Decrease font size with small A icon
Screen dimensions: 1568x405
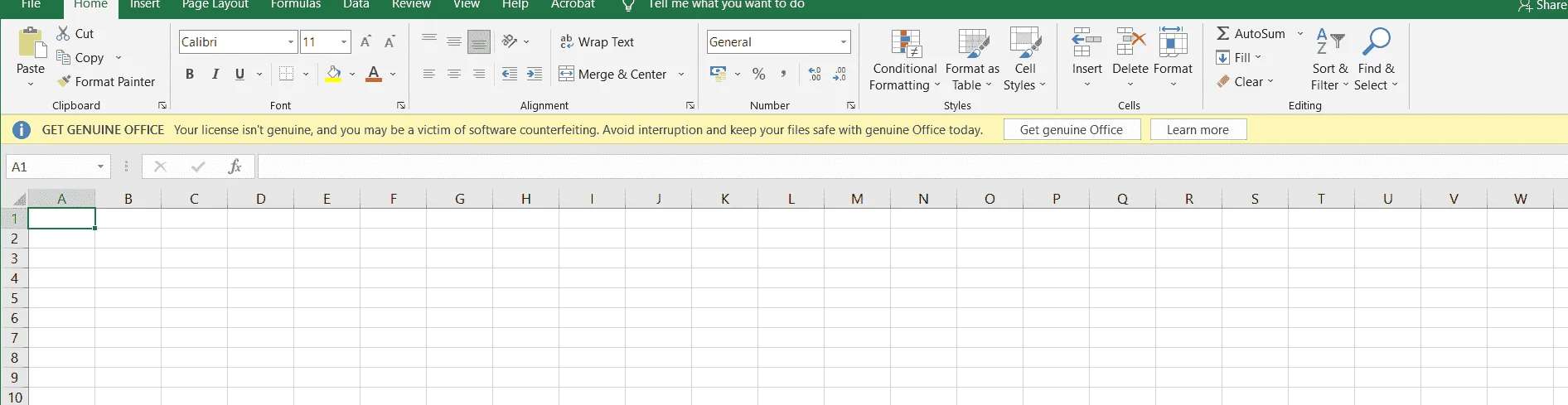pyautogui.click(x=390, y=41)
